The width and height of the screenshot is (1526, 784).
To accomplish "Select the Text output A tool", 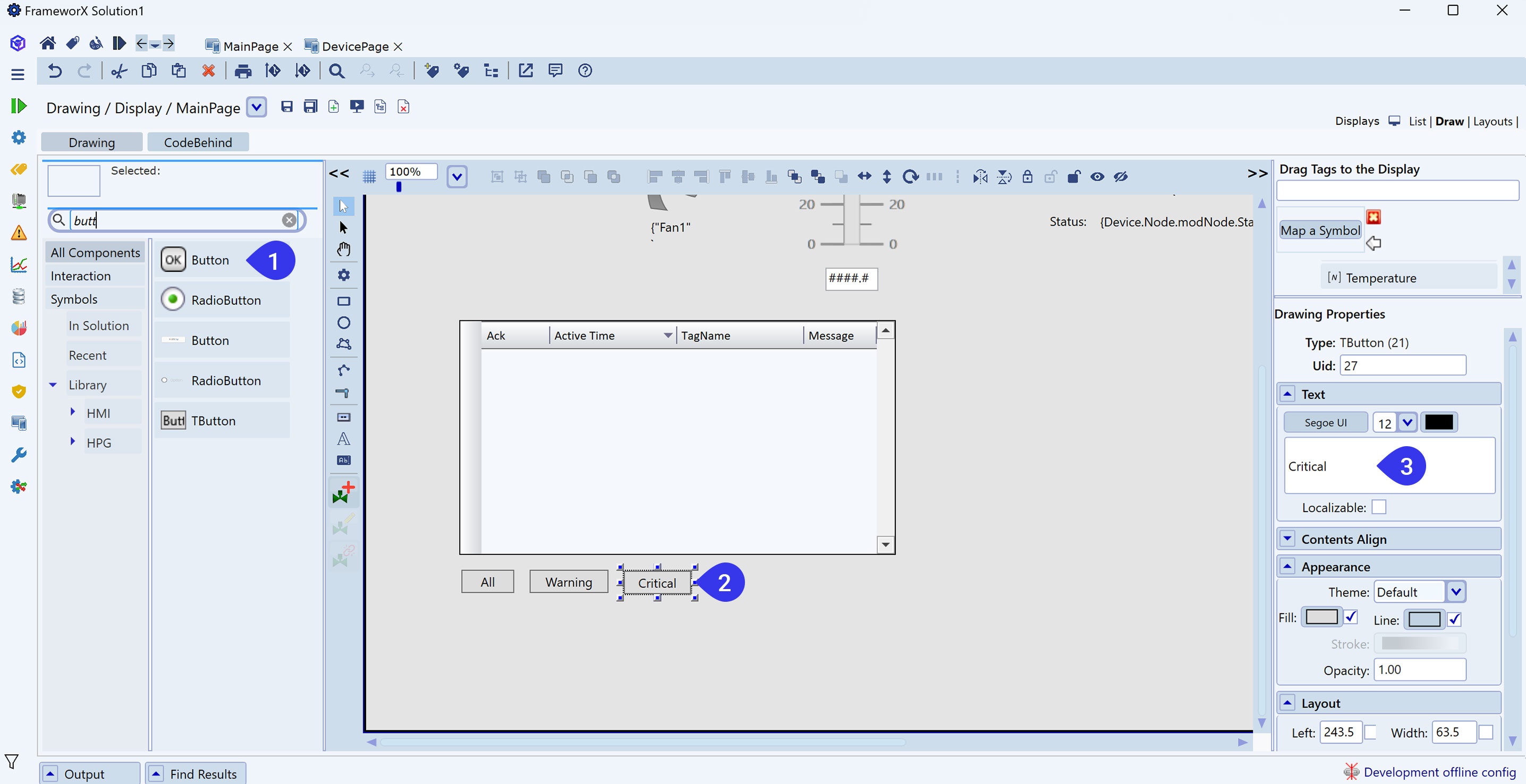I will pyautogui.click(x=344, y=439).
